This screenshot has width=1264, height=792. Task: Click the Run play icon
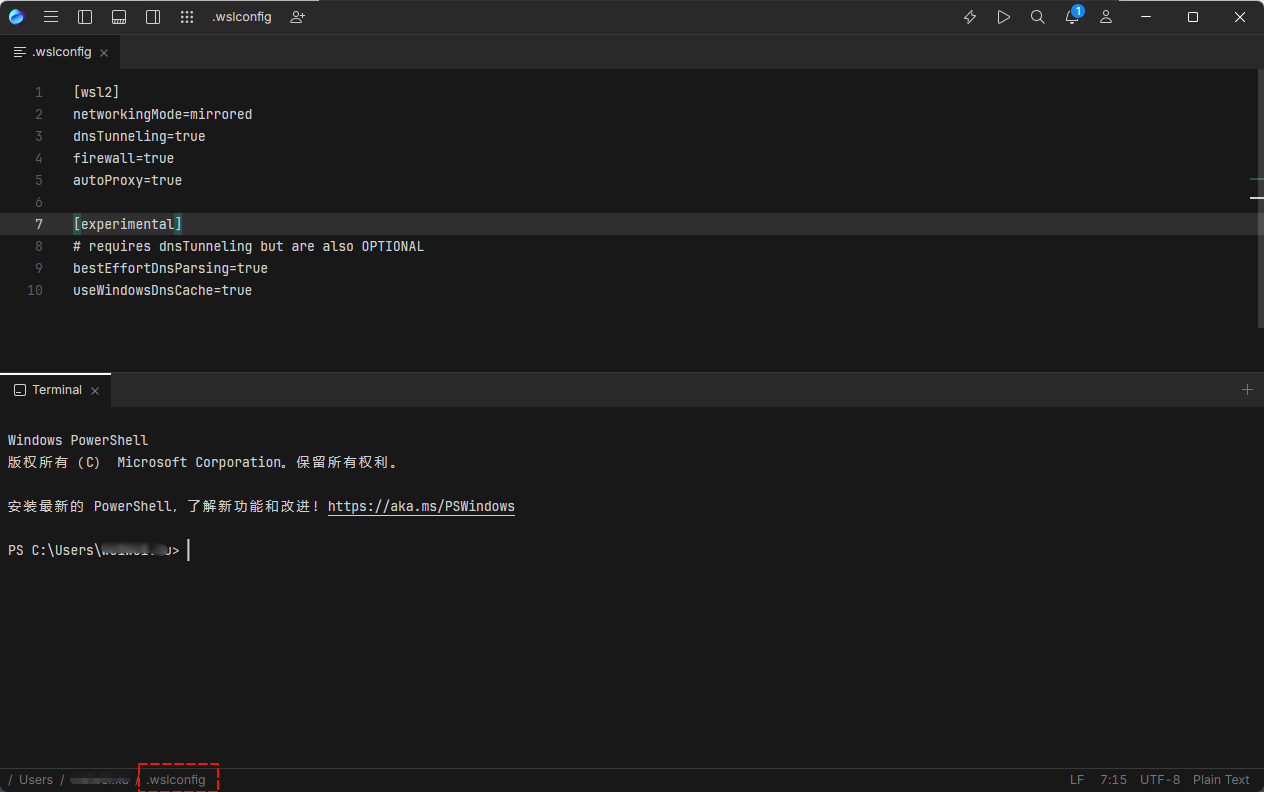coord(1003,17)
